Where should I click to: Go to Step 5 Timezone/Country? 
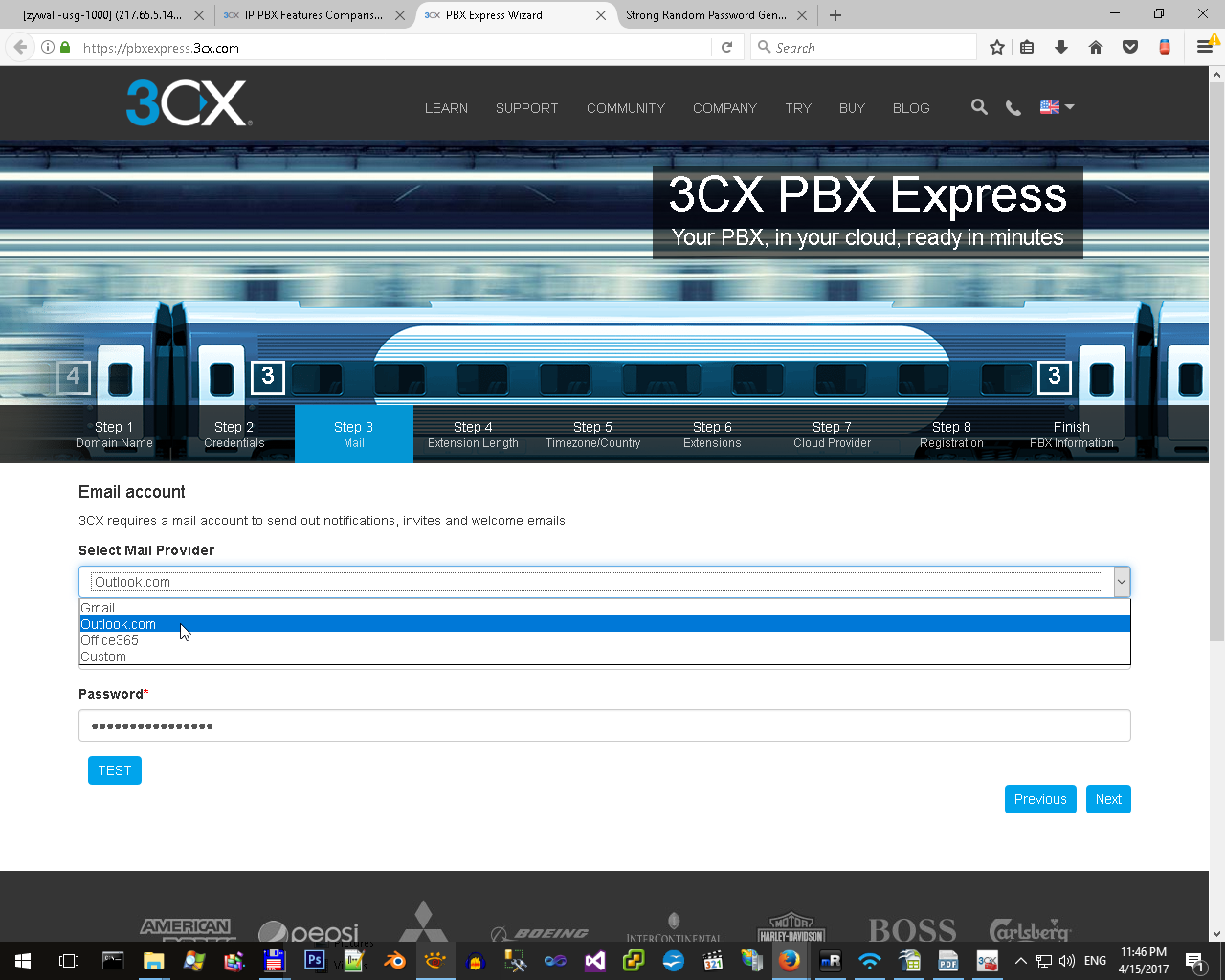point(592,434)
